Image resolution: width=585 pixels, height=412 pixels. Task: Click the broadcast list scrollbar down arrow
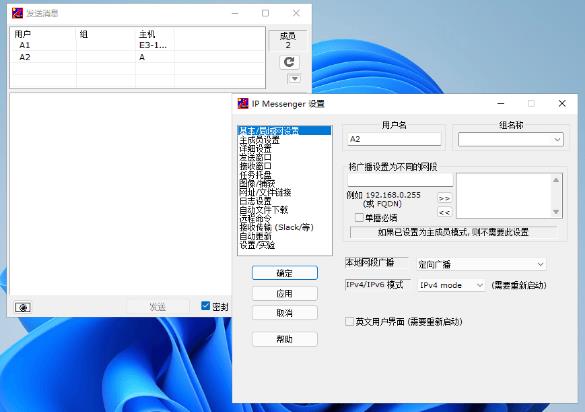[x=556, y=212]
